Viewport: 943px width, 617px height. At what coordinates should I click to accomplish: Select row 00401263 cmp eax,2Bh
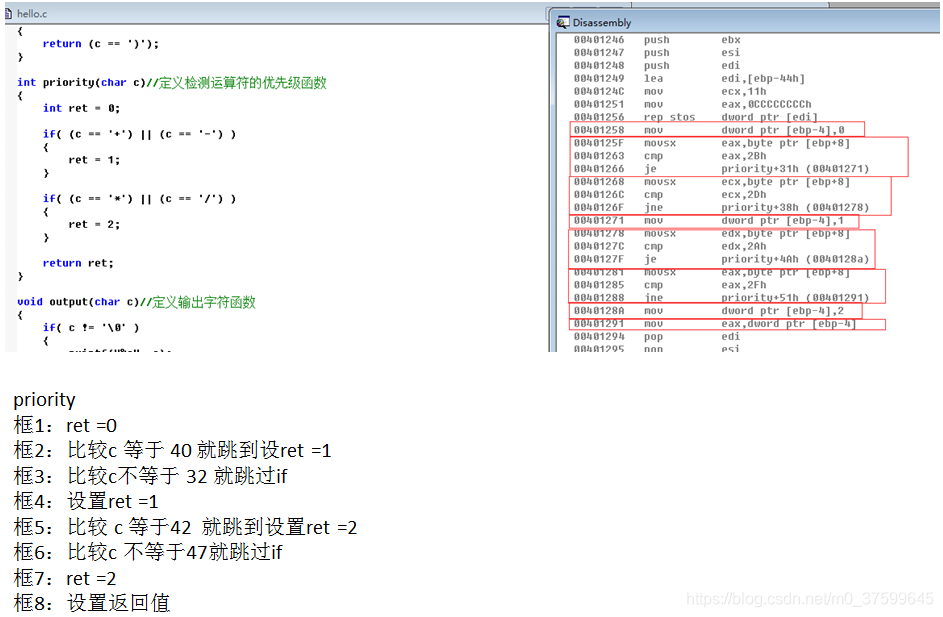coord(670,156)
